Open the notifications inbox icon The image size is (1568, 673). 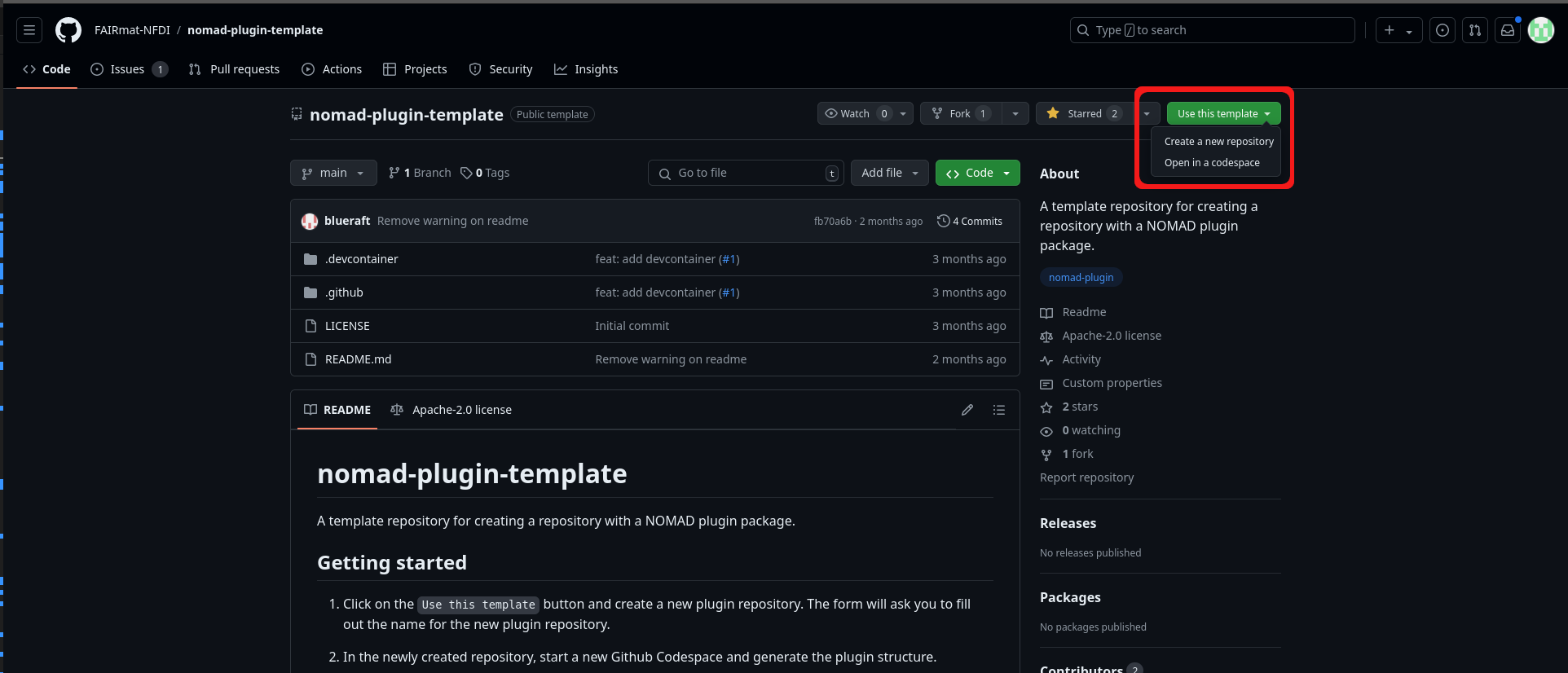point(1508,30)
